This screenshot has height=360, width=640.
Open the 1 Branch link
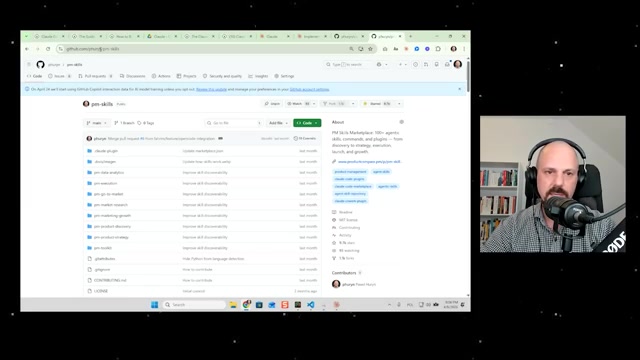pyautogui.click(x=124, y=123)
